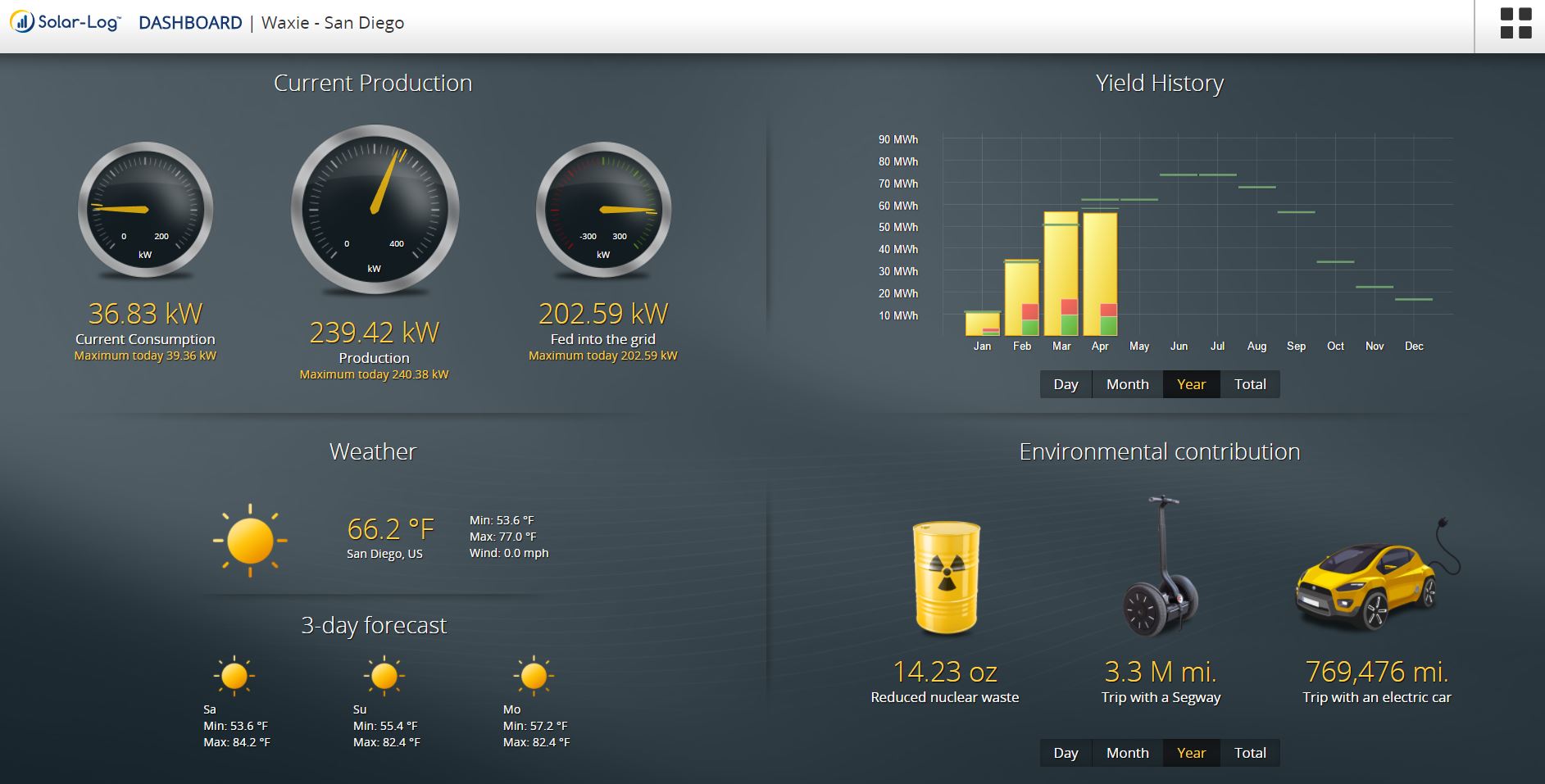Select Month under Environmental contribution
Image resolution: width=1545 pixels, height=784 pixels.
[1127, 753]
